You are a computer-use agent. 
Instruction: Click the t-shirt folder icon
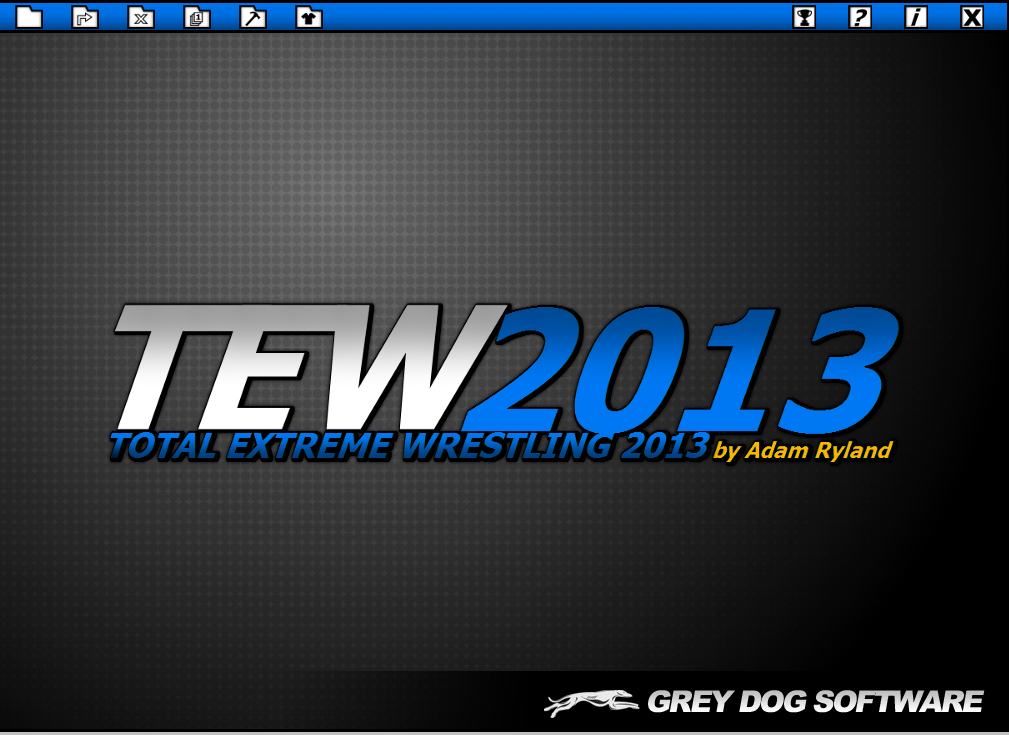[309, 17]
